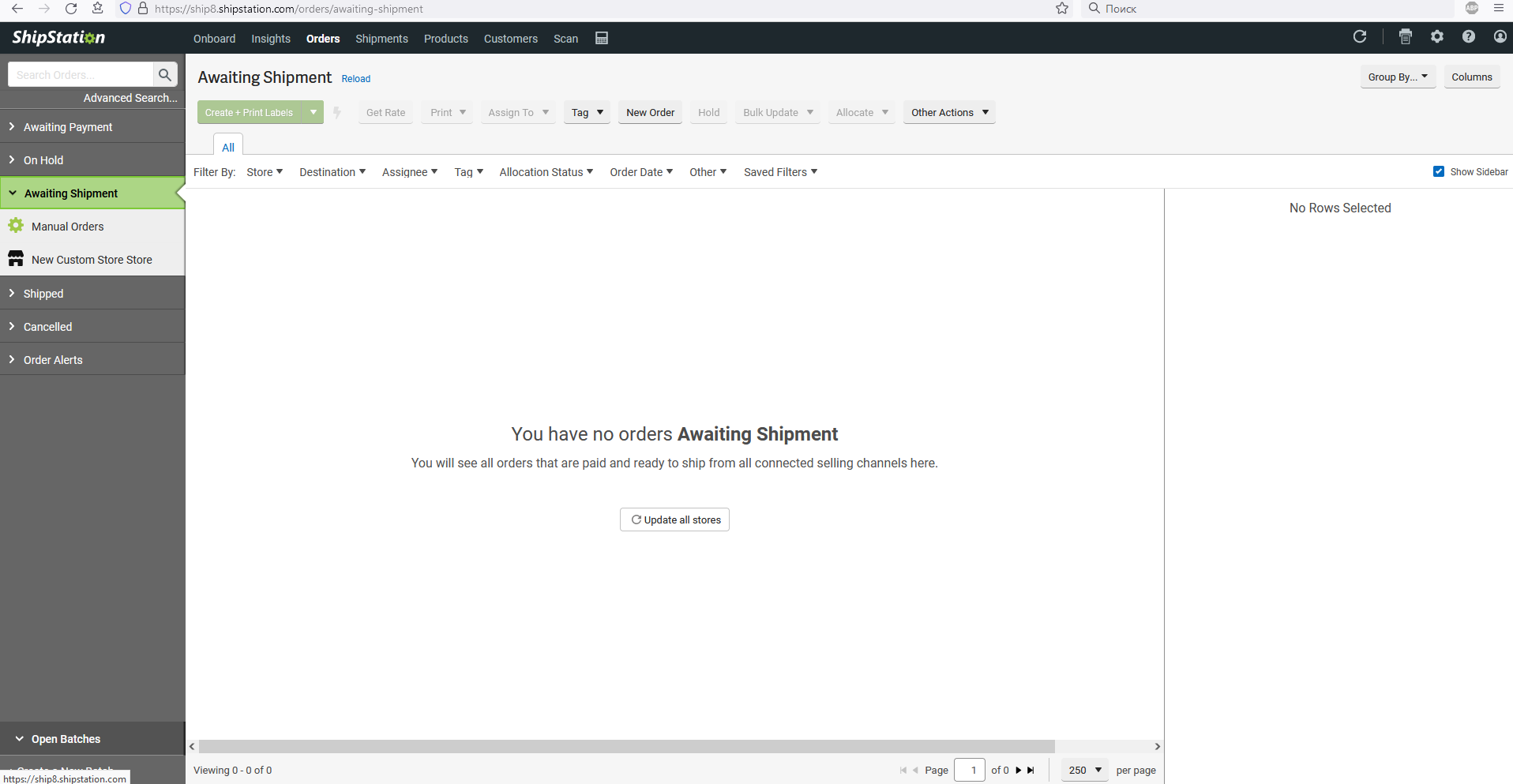Open the Allocation Status filter dropdown
This screenshot has height=784, width=1513.
pyautogui.click(x=546, y=172)
